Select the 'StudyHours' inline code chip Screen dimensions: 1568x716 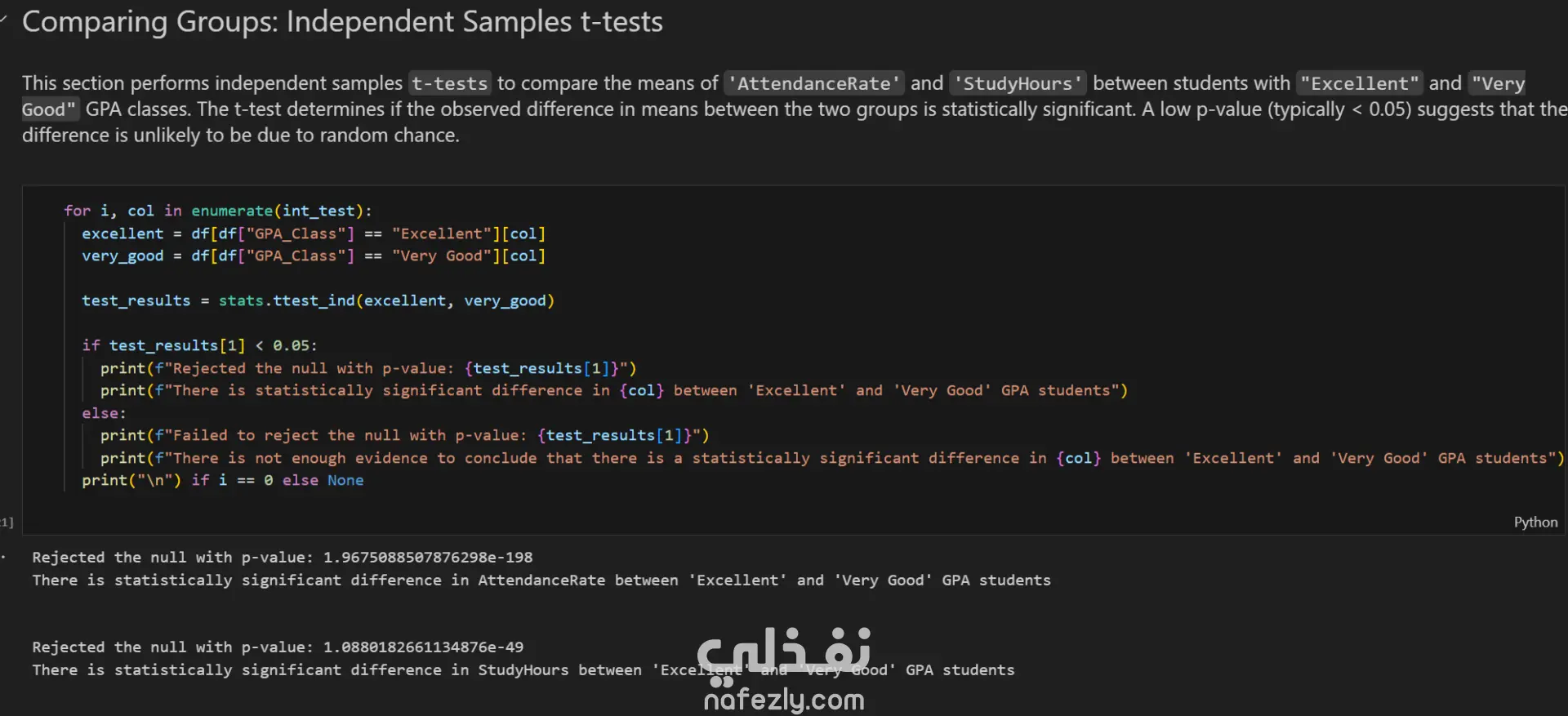pyautogui.click(x=1018, y=83)
